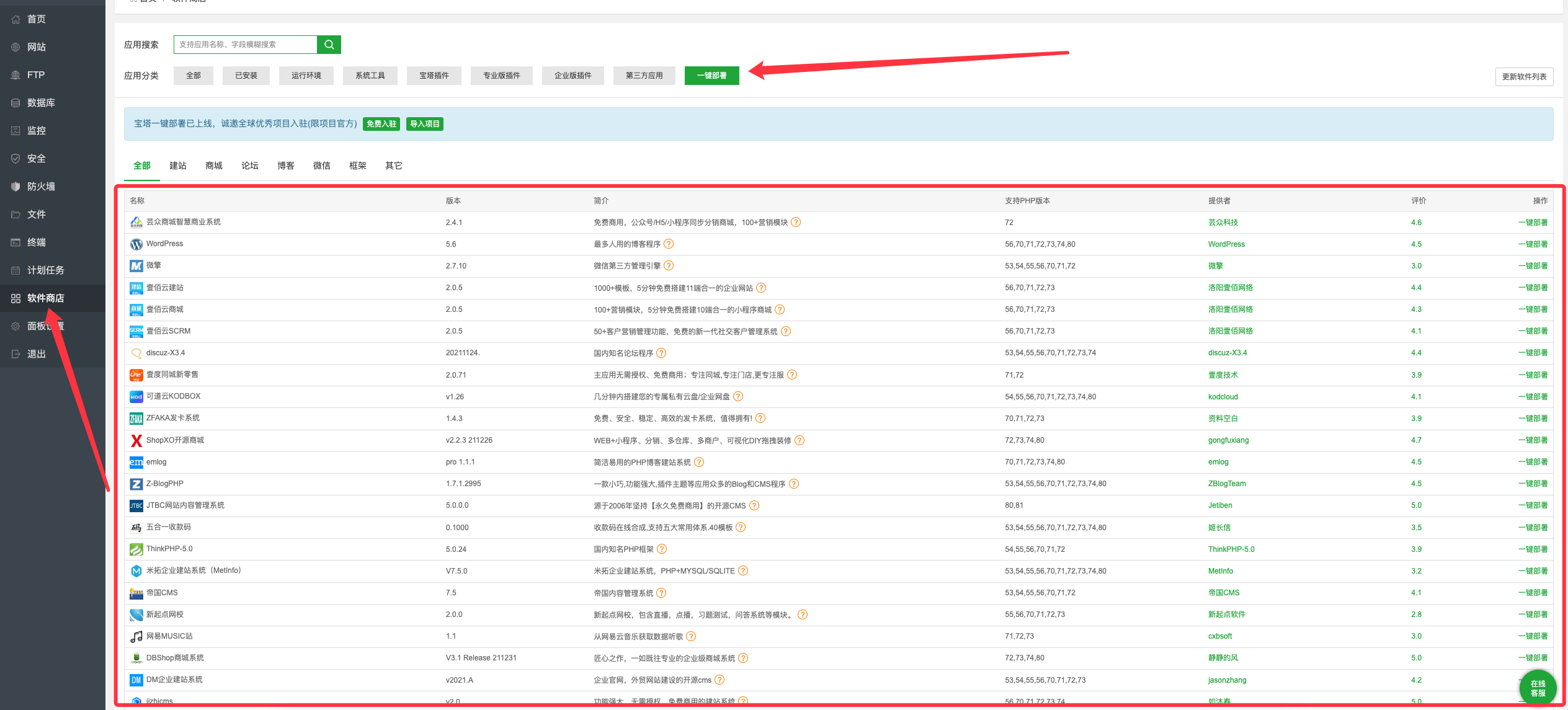Click the search magnifier button
1568x710 pixels.
tap(329, 45)
